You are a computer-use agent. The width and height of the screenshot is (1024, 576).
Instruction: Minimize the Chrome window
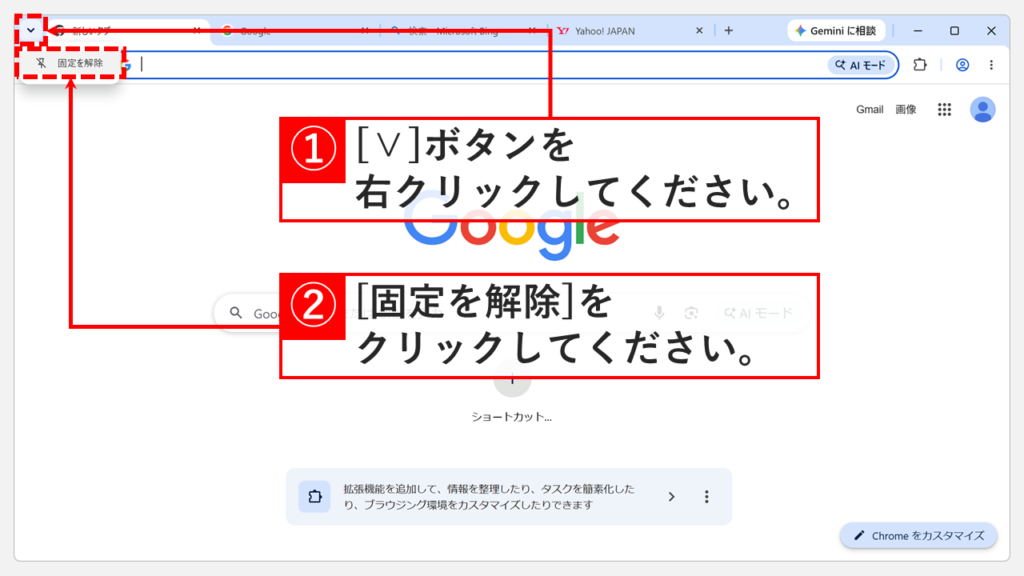pyautogui.click(x=918, y=31)
